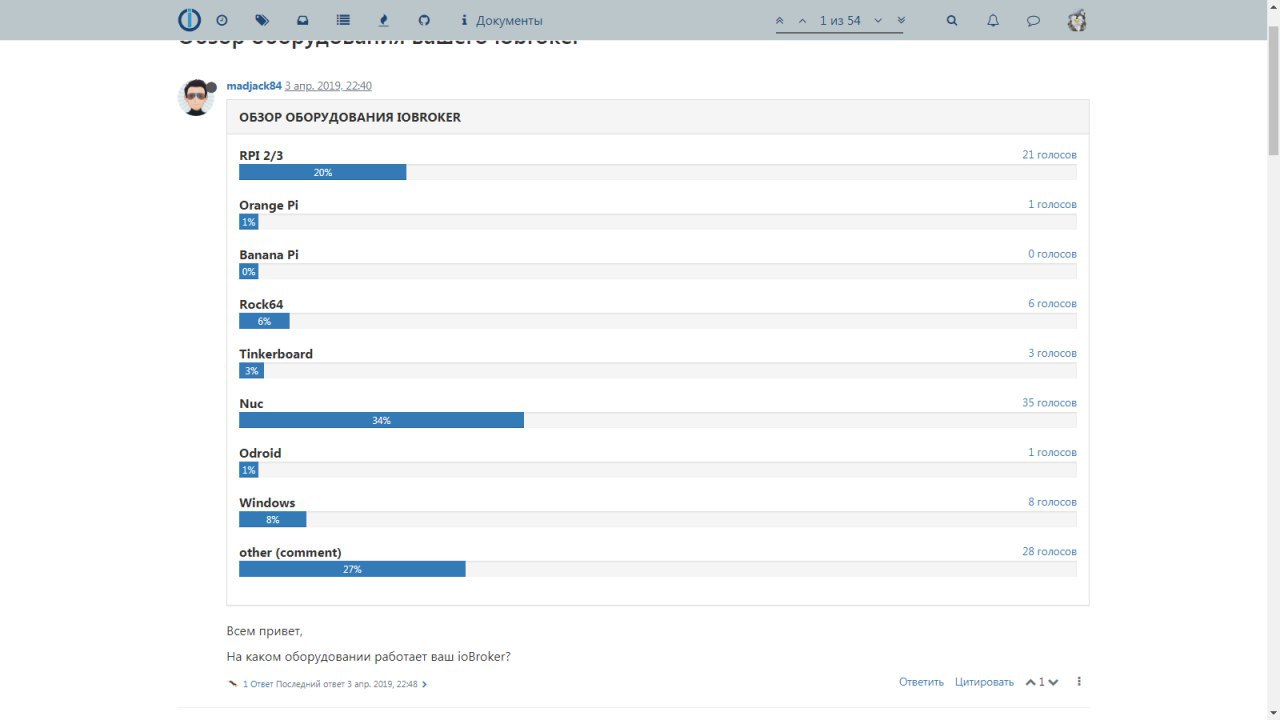Screen dimensions: 1280x720
Task: Vote for Rock64 option
Action: point(261,304)
